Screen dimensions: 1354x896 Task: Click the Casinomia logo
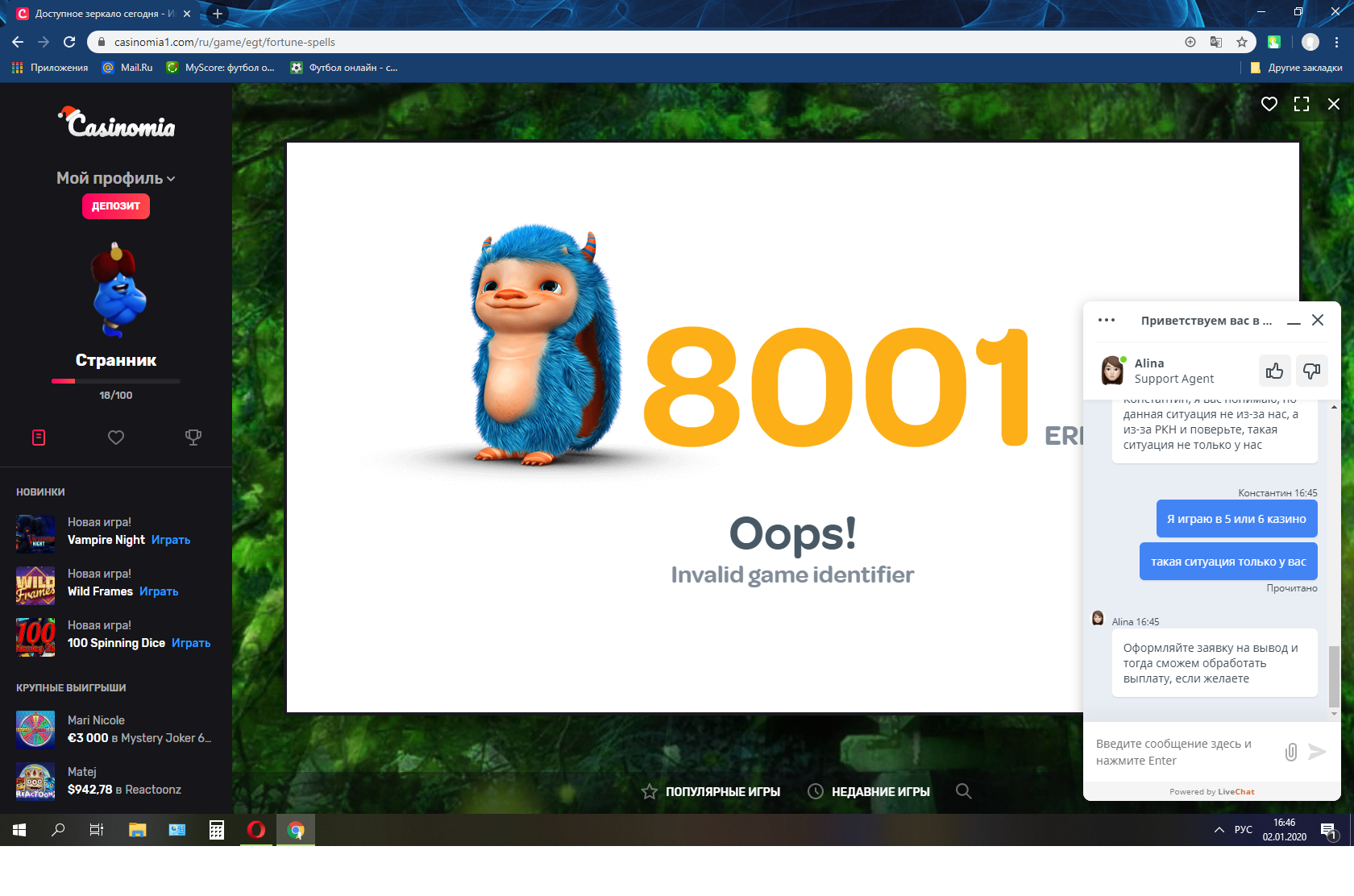117,122
